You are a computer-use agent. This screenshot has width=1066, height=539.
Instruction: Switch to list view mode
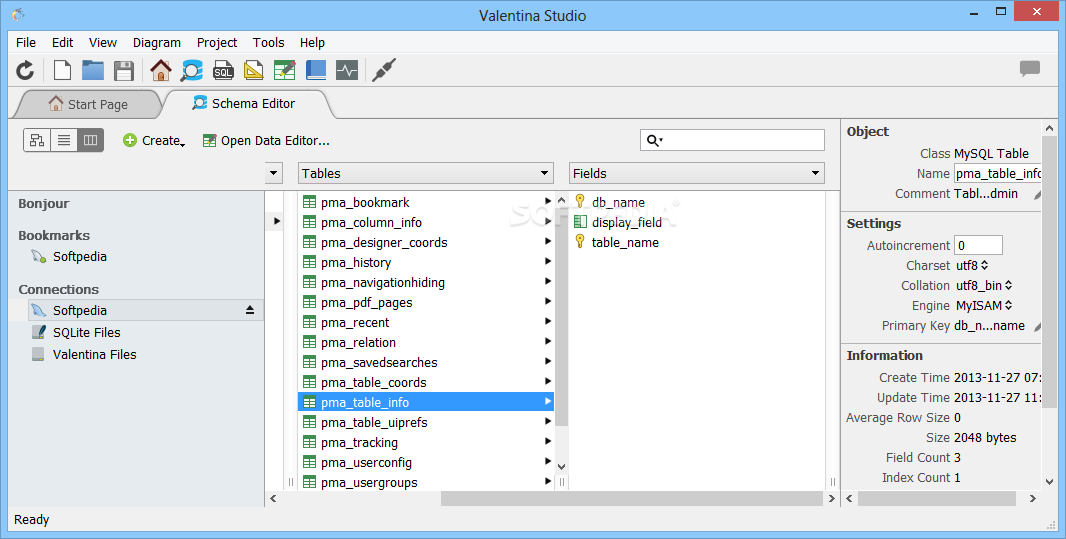[64, 140]
